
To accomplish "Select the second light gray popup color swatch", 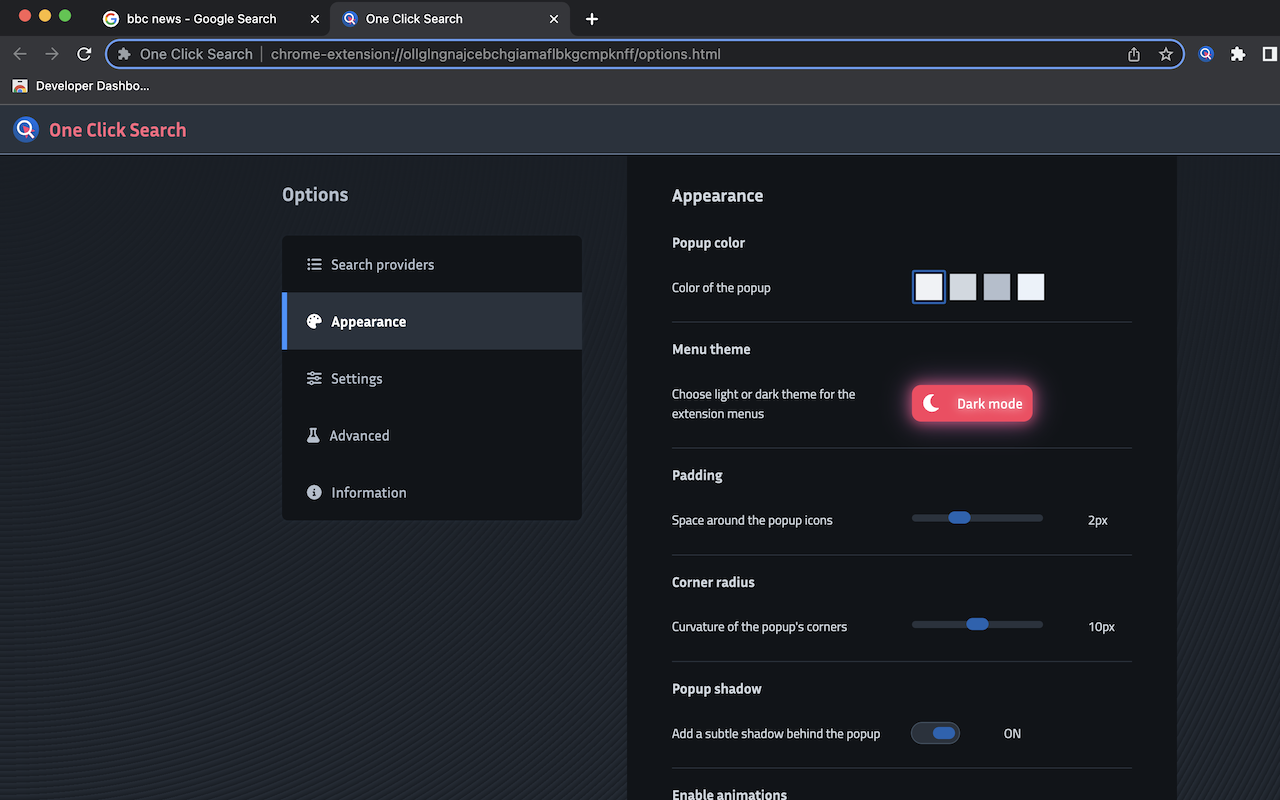I will (x=963, y=287).
